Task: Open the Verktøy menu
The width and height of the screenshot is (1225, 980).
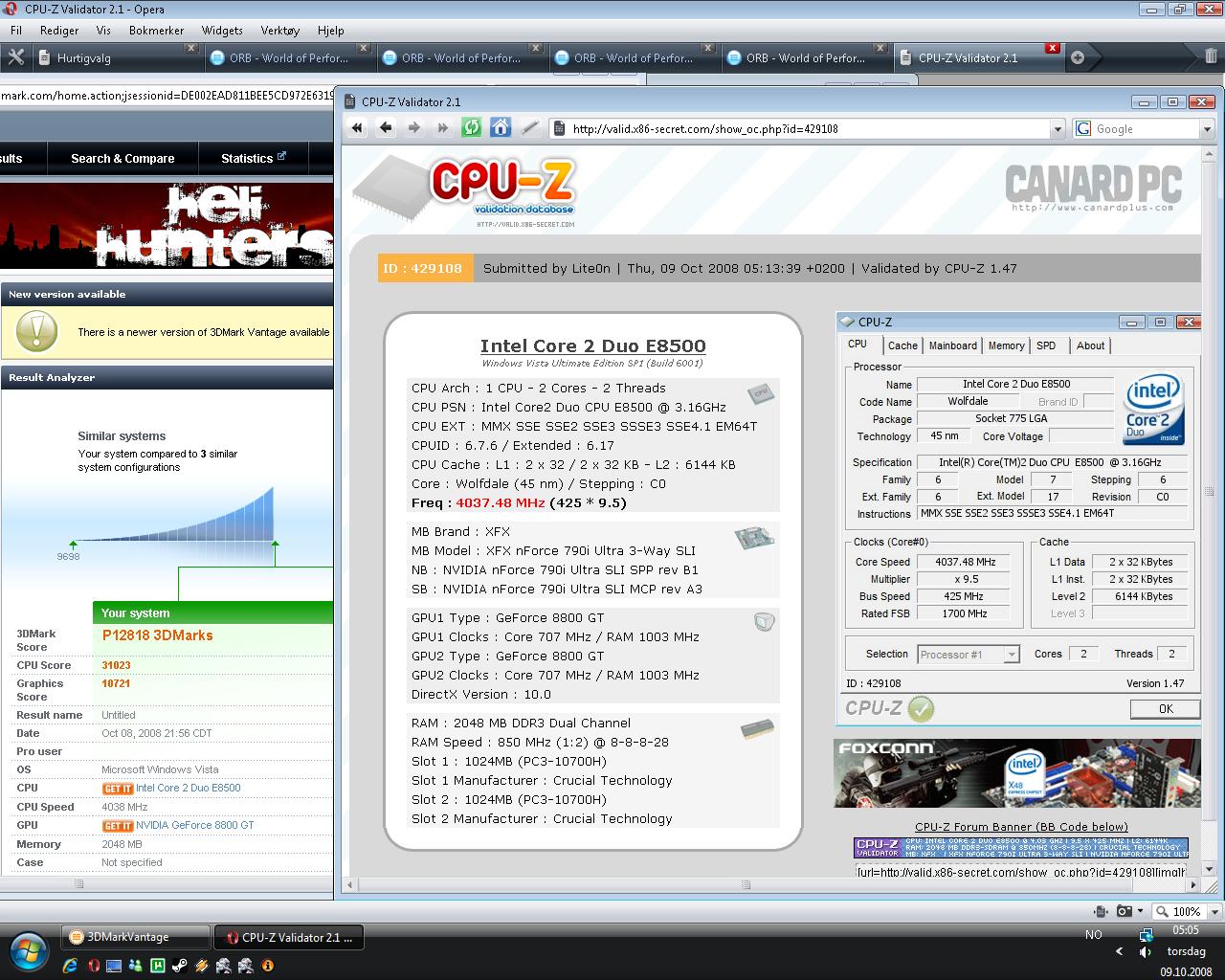Action: [x=279, y=30]
